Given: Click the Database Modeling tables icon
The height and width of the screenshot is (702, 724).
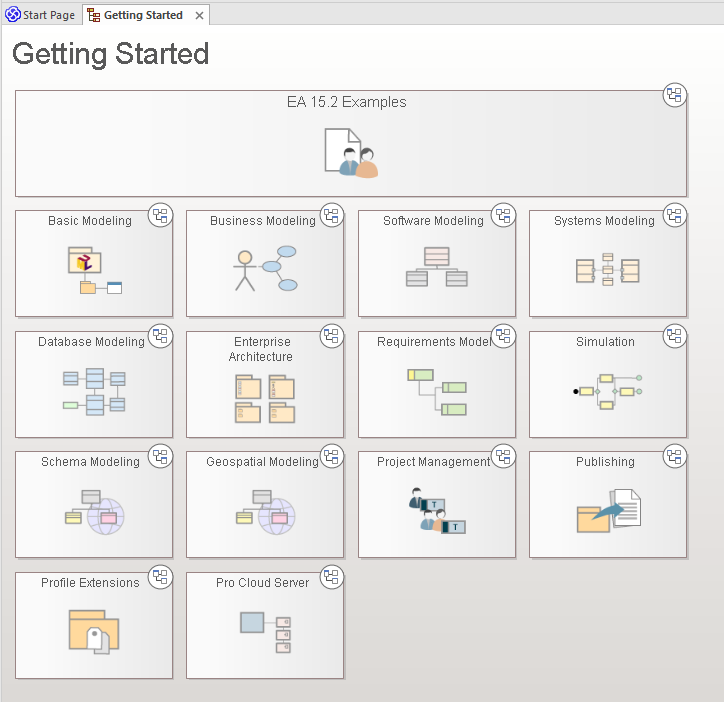Looking at the screenshot, I should [x=94, y=391].
